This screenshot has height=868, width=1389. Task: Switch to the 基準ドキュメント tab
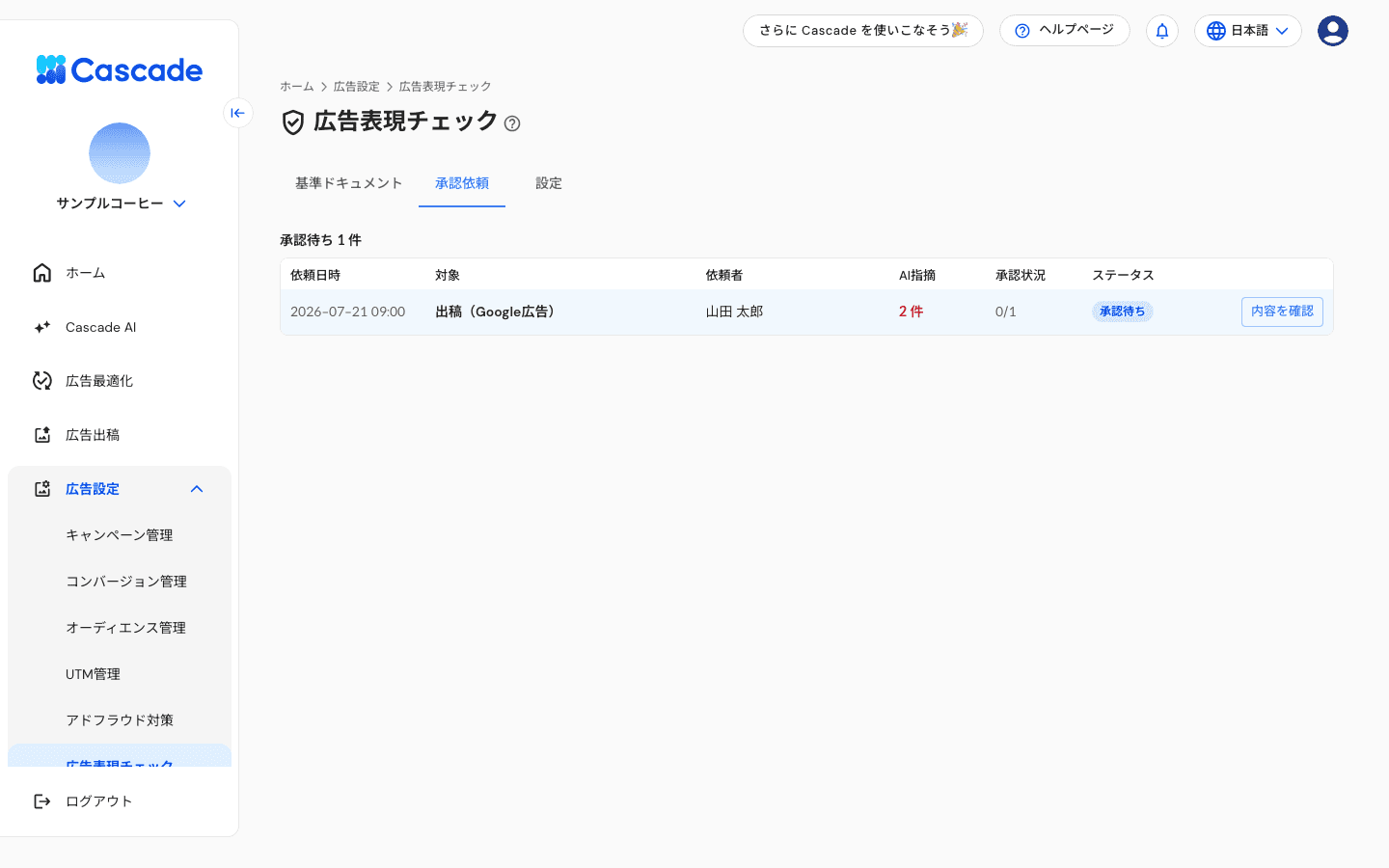click(x=349, y=183)
